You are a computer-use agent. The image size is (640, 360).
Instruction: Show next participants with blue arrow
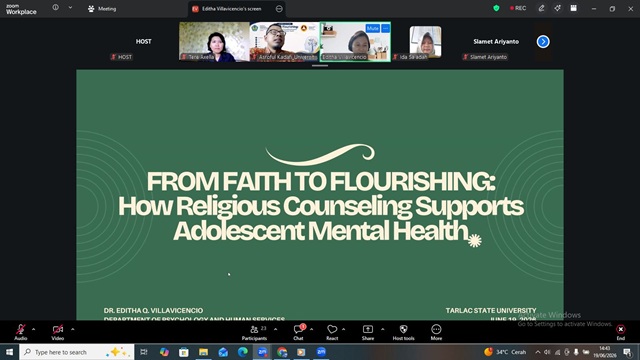point(543,42)
